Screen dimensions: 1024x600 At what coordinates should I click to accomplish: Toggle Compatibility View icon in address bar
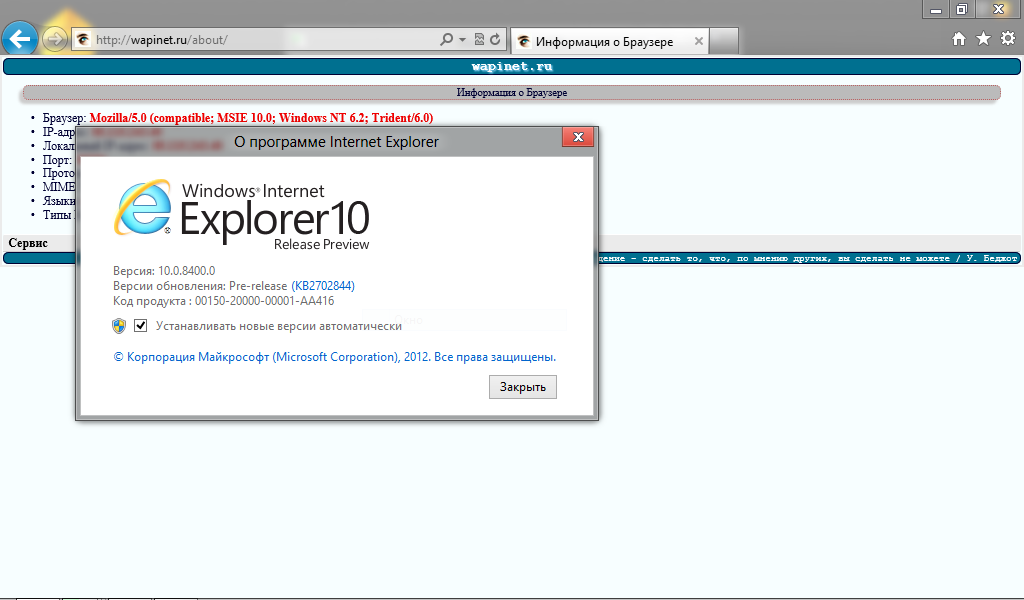tap(479, 40)
